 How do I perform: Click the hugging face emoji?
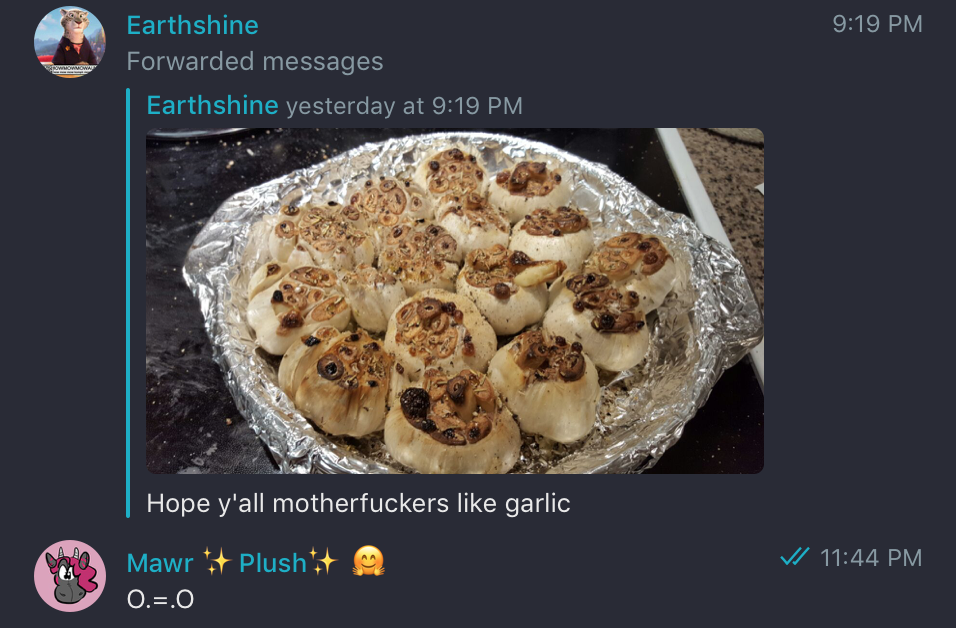coord(369,562)
